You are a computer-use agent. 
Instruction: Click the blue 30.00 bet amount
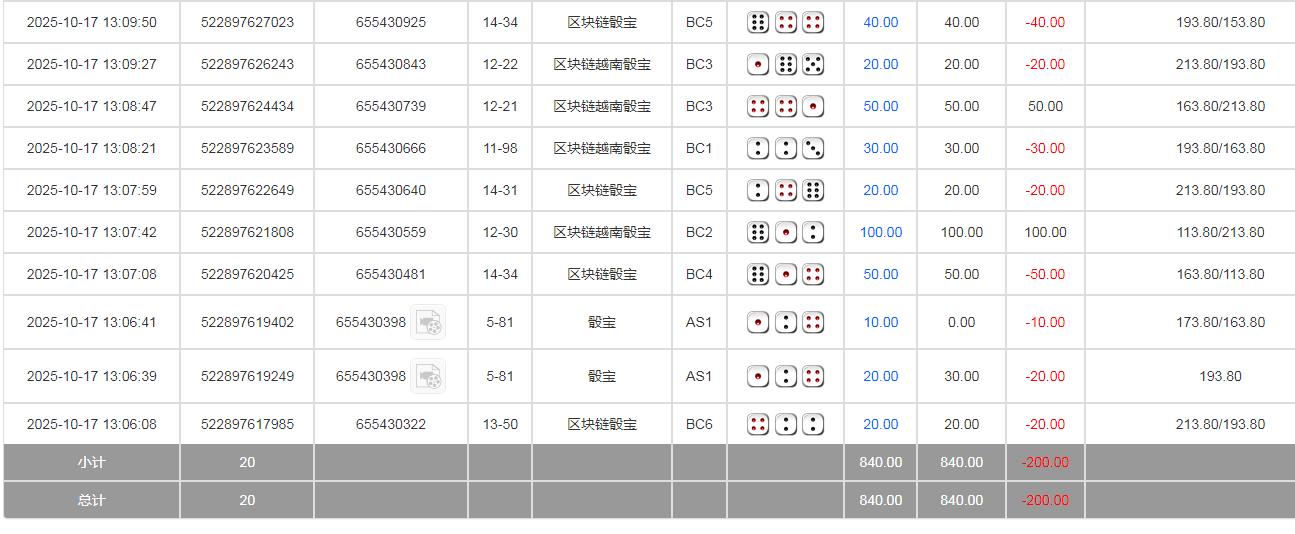coord(880,148)
